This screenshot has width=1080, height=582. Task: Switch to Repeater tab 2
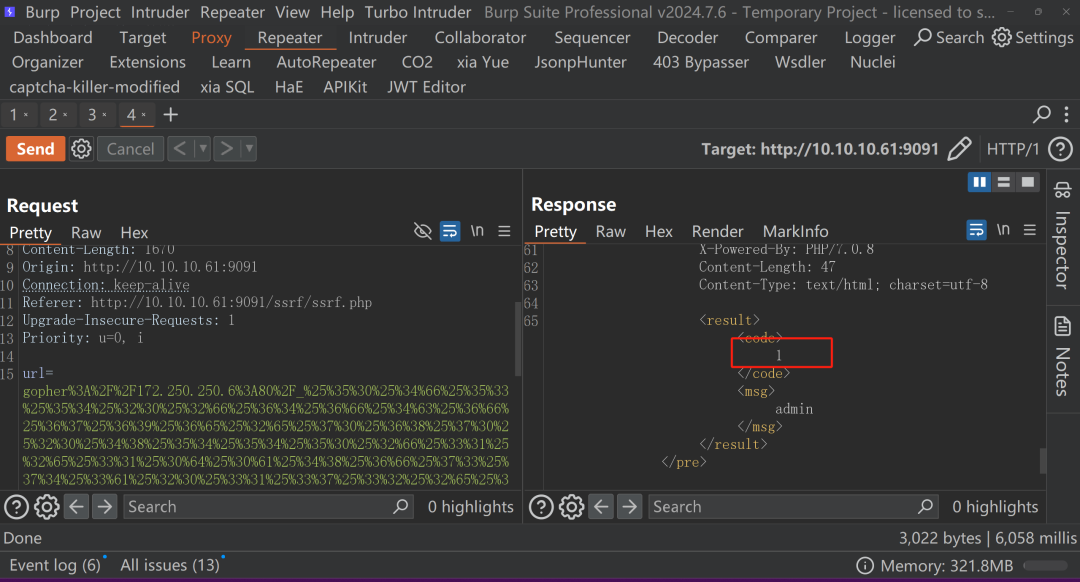coord(58,114)
